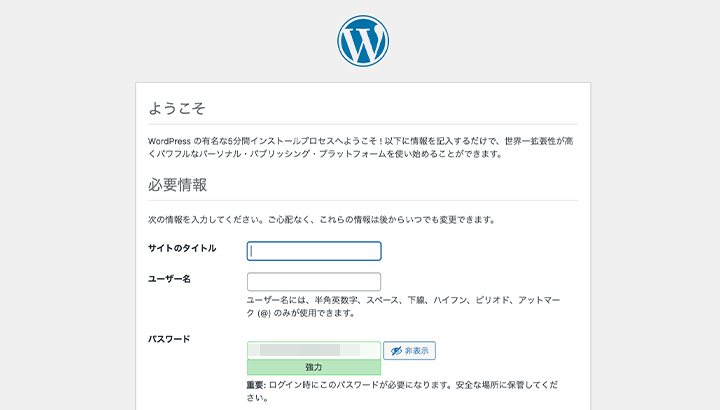Click the ユーザー名 field label
The image size is (720, 410).
tap(169, 279)
